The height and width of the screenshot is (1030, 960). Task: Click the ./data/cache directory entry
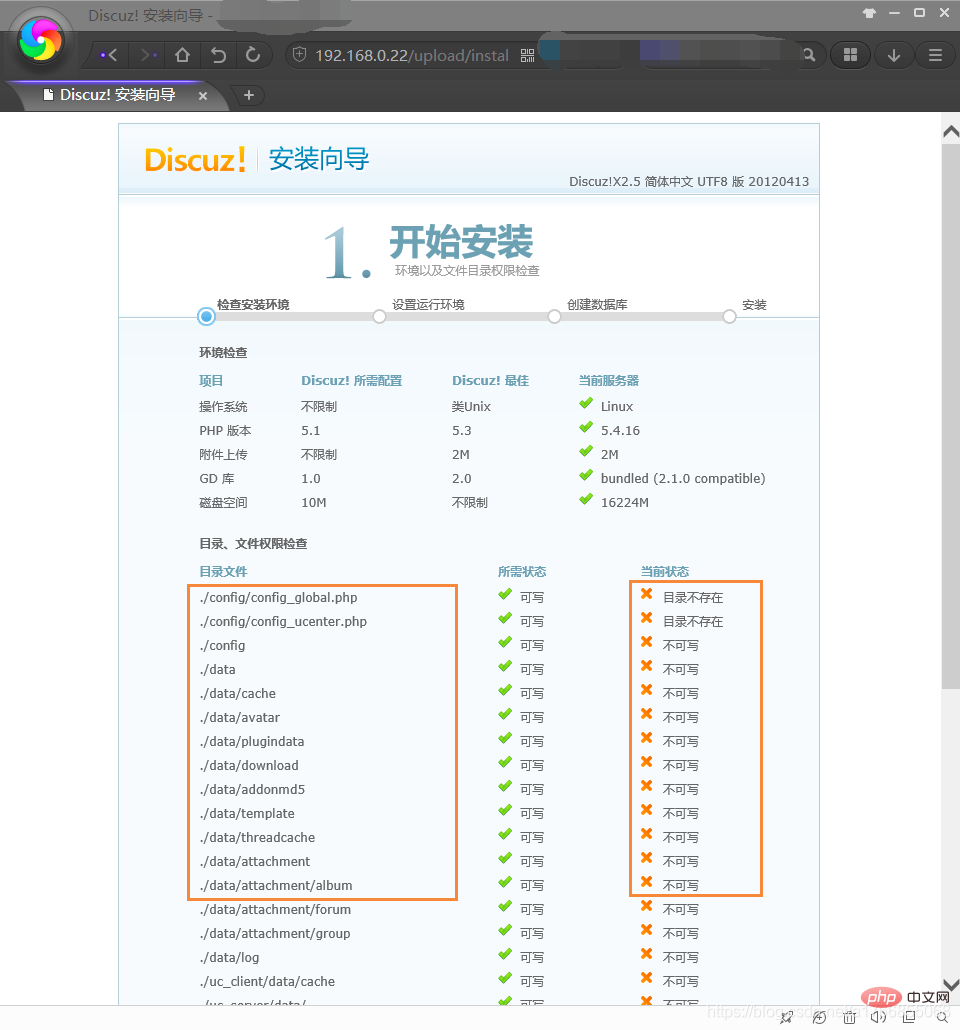point(238,694)
